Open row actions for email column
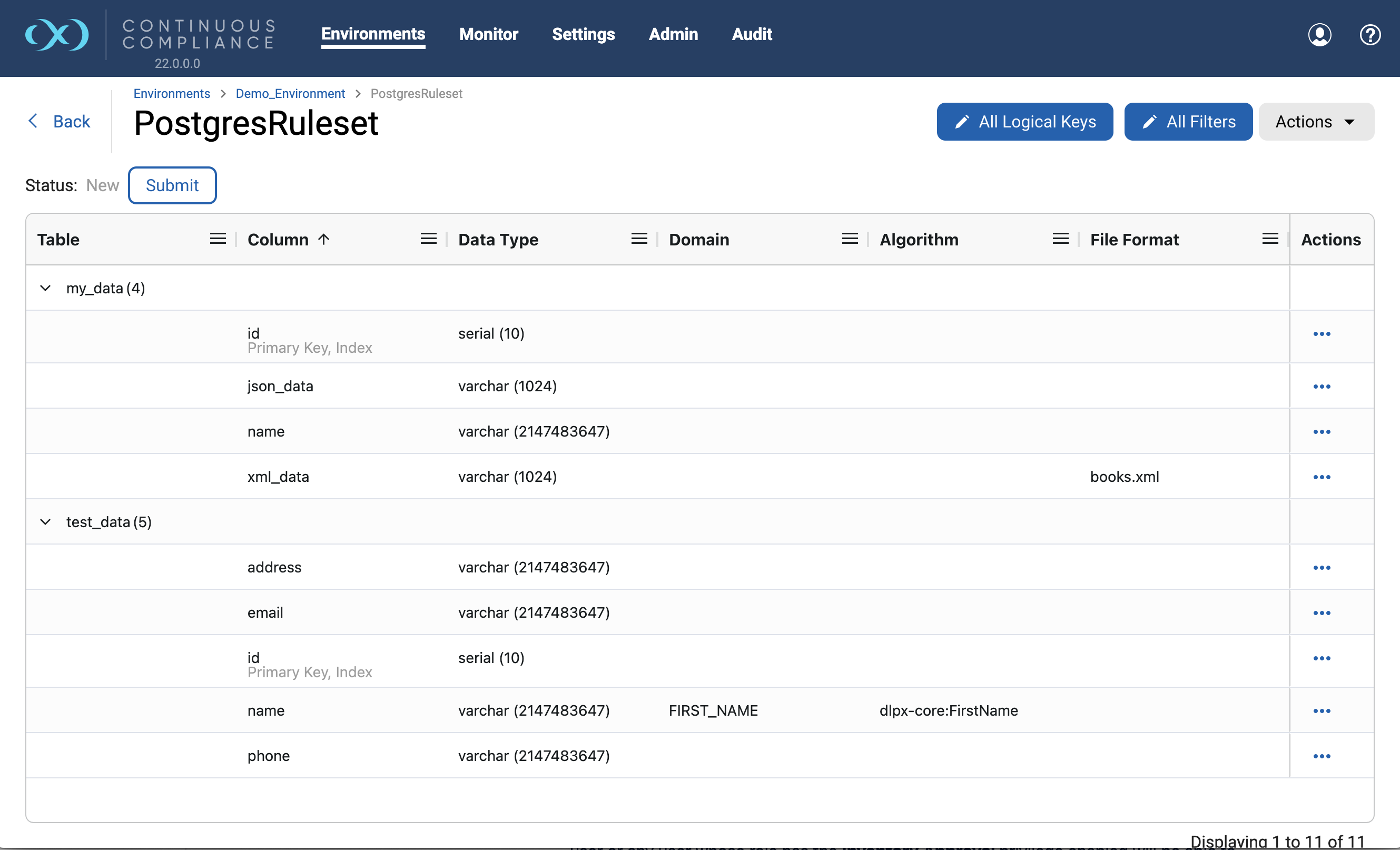This screenshot has height=850, width=1400. (x=1322, y=612)
